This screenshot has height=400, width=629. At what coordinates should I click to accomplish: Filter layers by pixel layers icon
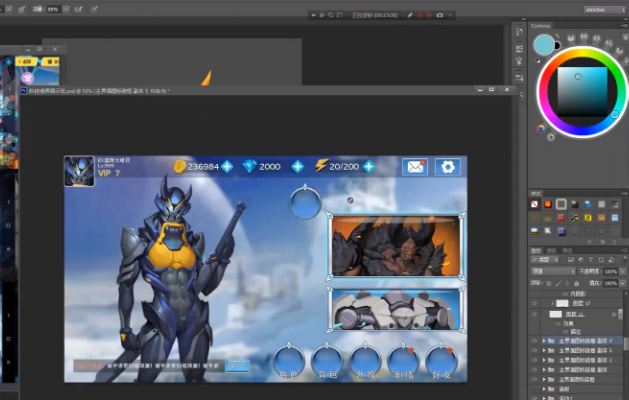click(x=570, y=260)
